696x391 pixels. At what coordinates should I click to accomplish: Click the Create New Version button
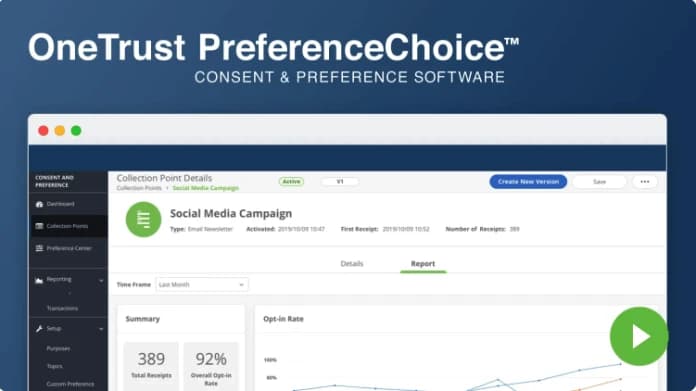(528, 182)
